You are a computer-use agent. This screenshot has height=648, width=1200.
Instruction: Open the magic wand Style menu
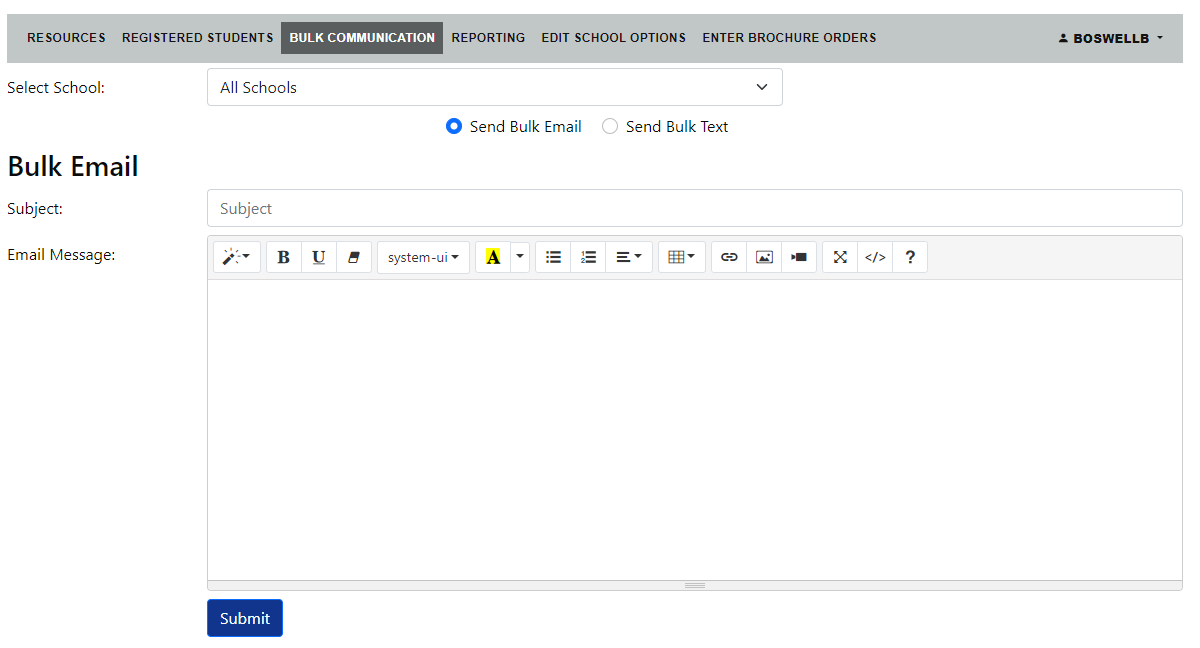237,257
